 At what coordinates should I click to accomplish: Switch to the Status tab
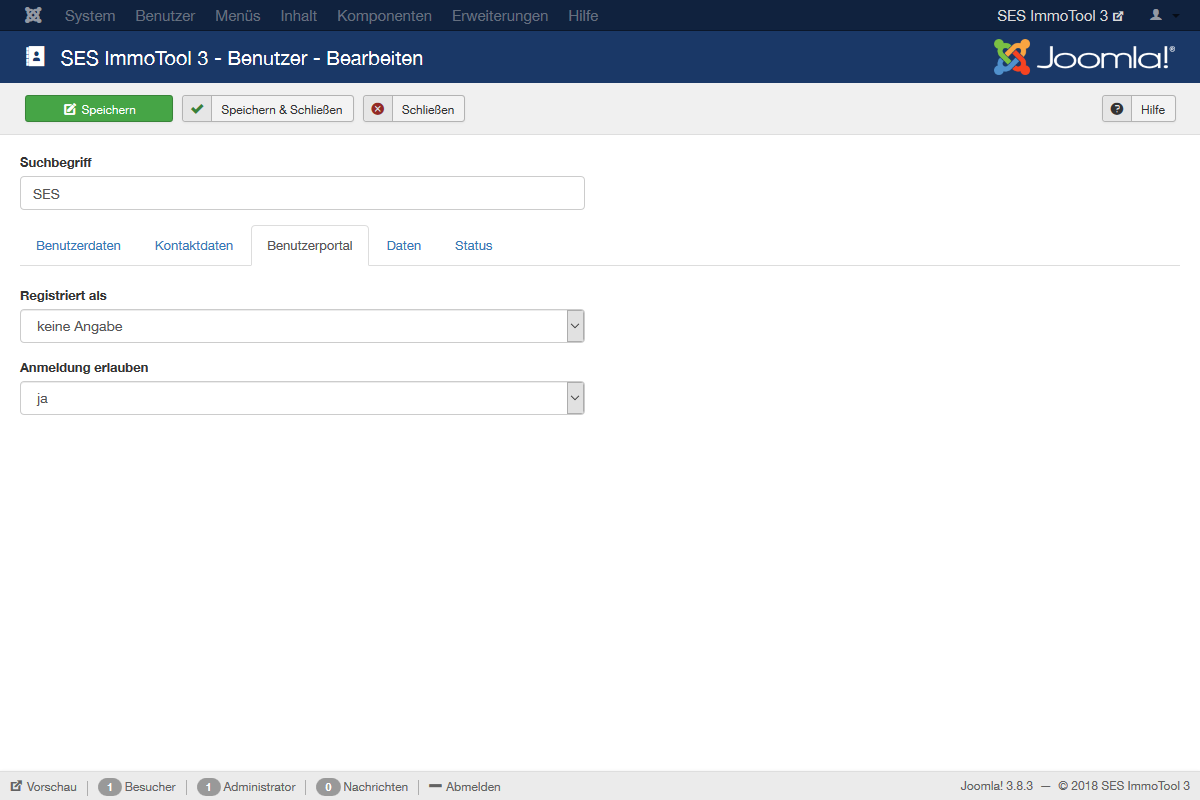pyautogui.click(x=473, y=246)
